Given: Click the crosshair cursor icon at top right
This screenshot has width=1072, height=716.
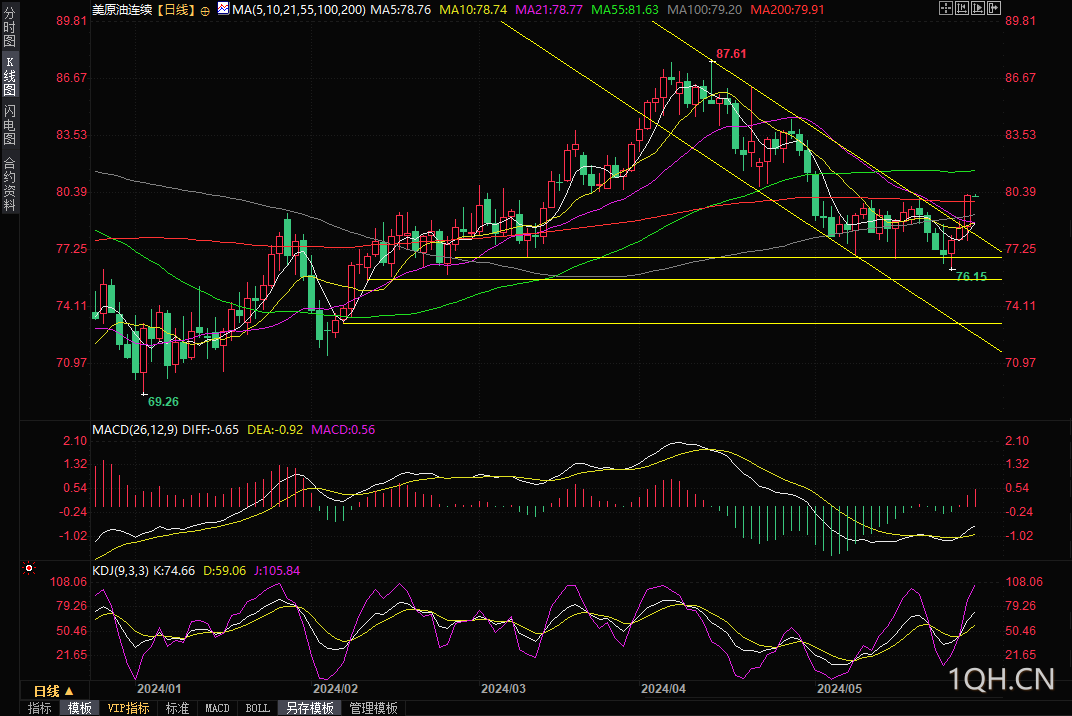Looking at the screenshot, I should click(946, 8).
